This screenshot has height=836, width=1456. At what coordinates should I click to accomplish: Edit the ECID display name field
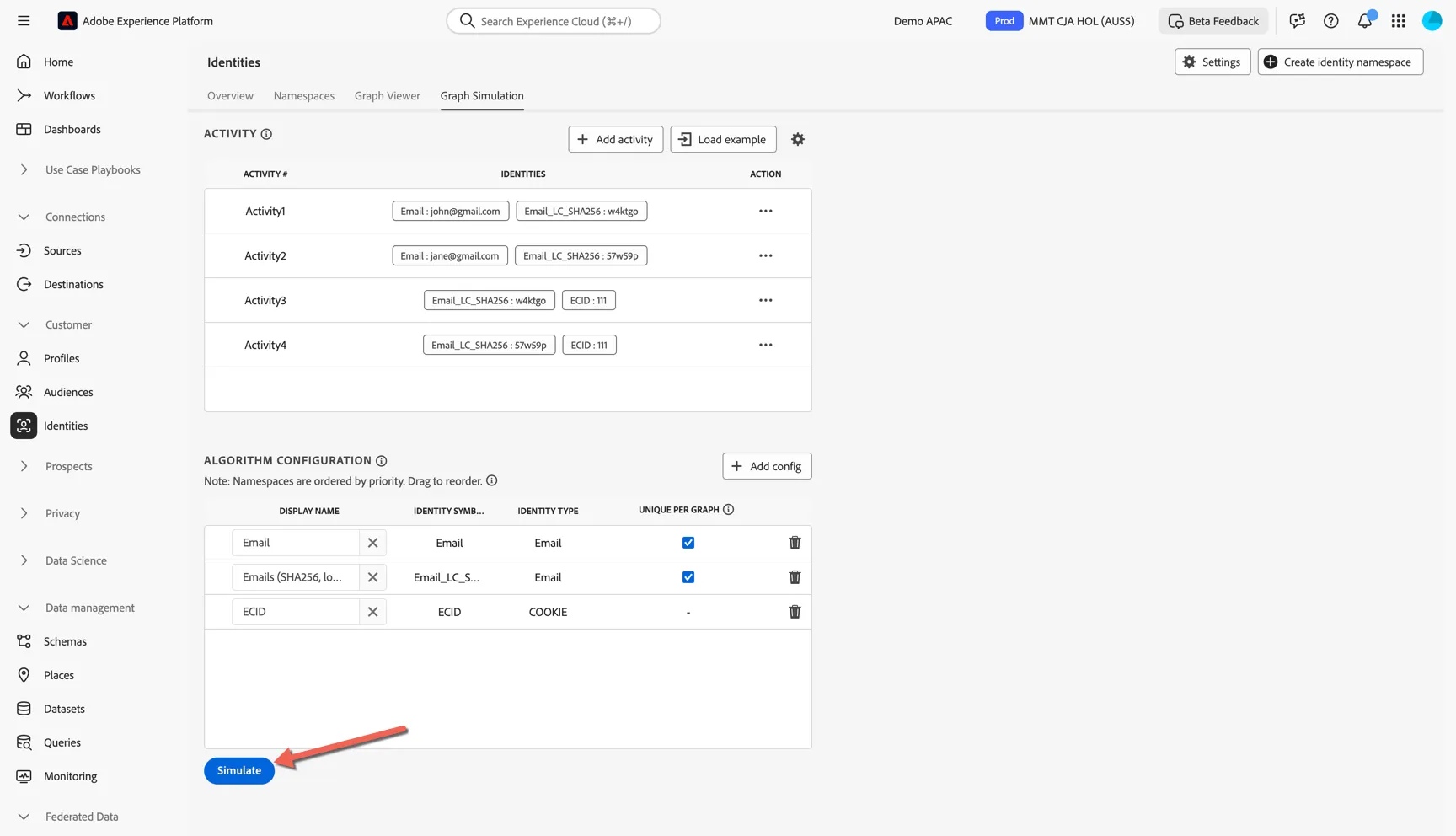coord(296,612)
